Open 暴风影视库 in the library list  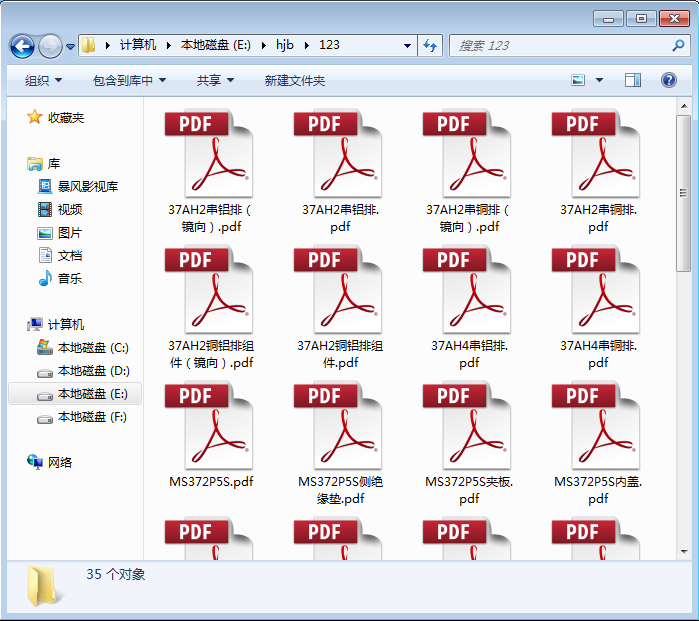[87, 186]
